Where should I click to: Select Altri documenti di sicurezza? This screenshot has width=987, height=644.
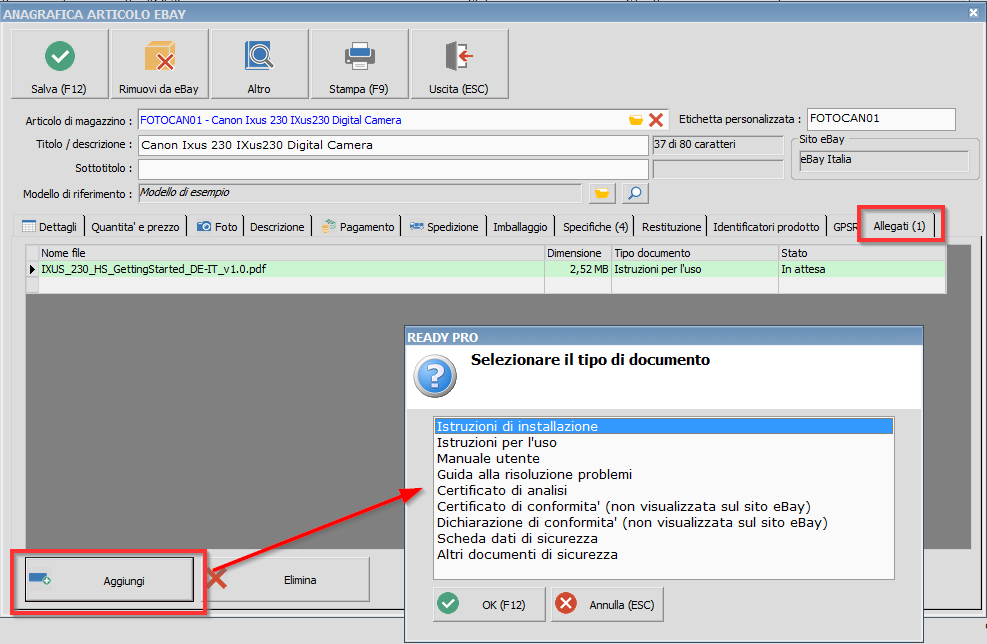663,555
